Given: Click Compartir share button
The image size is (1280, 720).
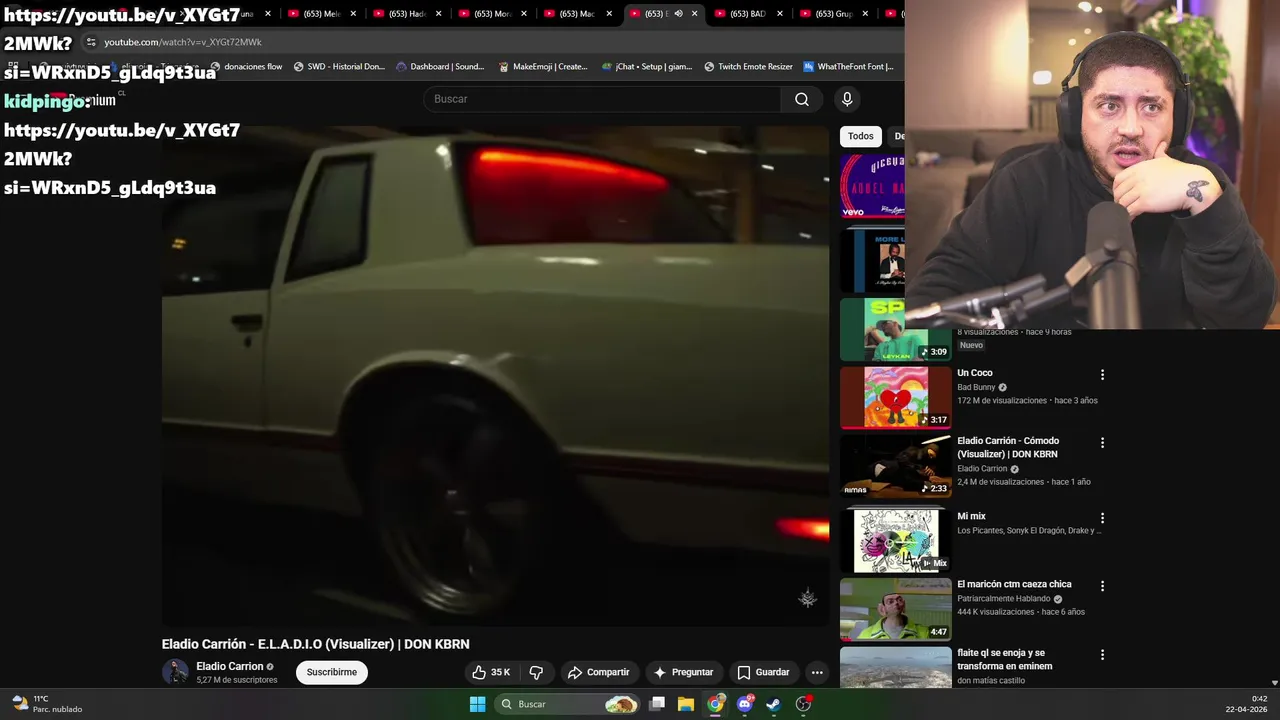Looking at the screenshot, I should pos(598,672).
